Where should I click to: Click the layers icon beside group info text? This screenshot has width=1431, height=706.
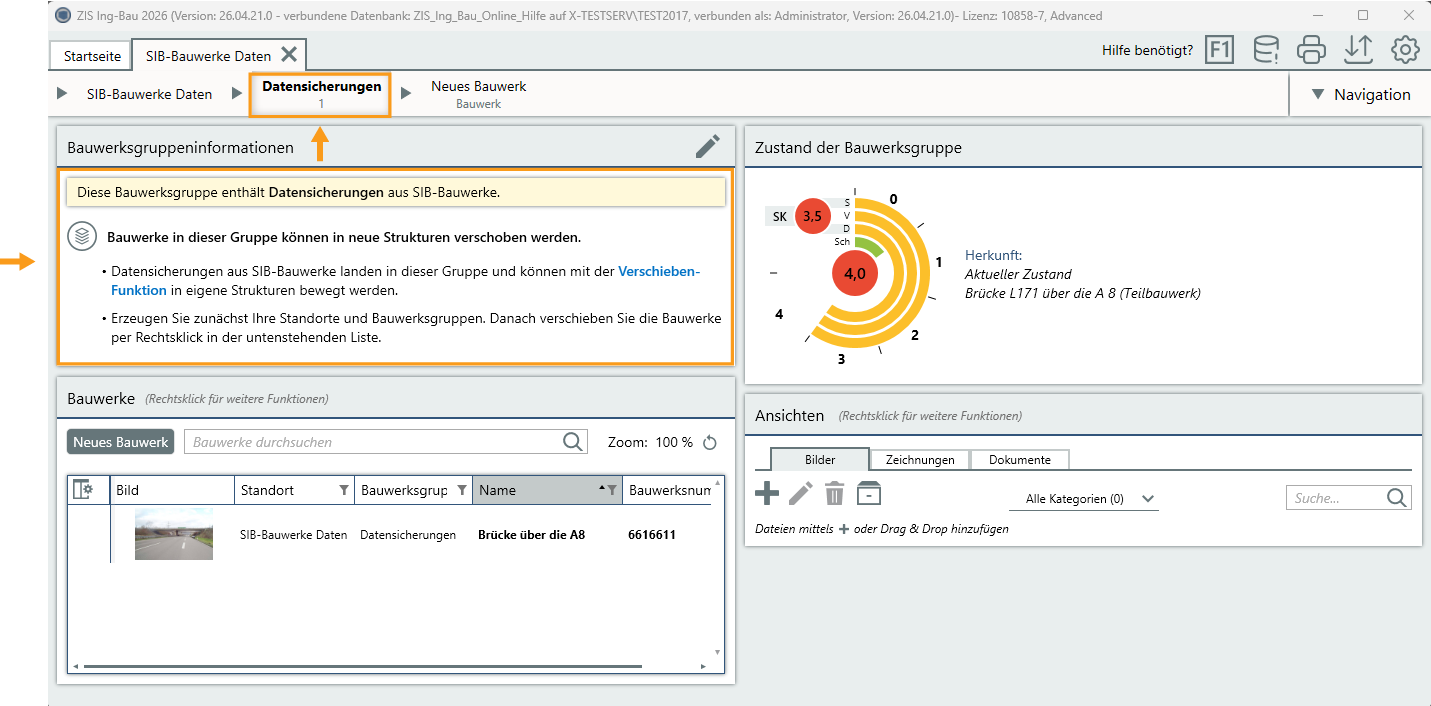pos(82,237)
